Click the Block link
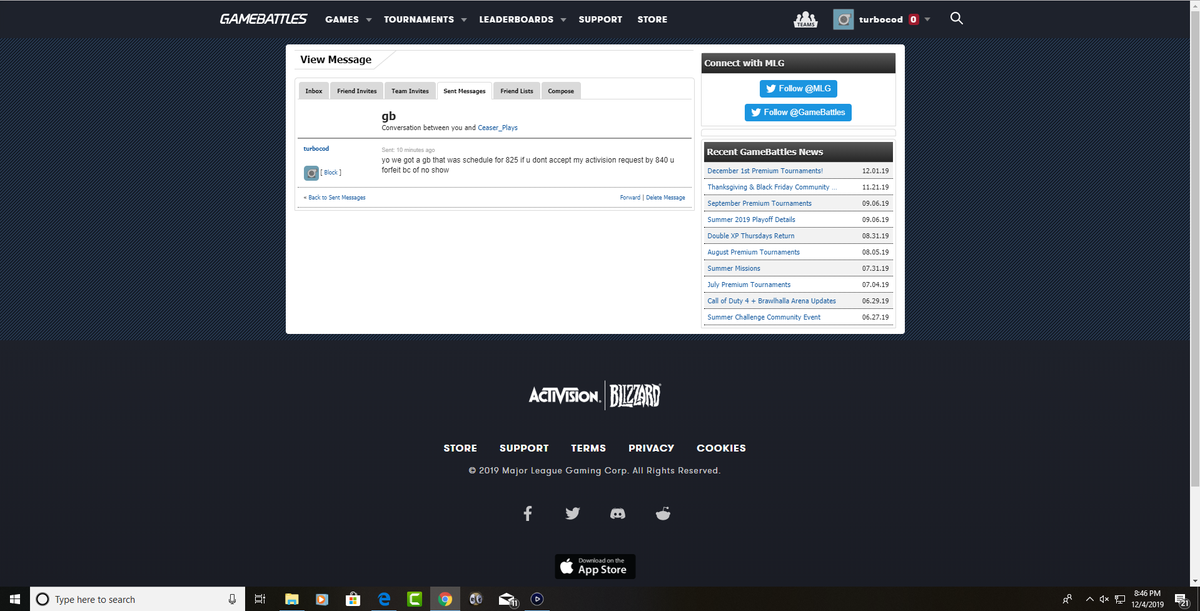 [x=331, y=173]
